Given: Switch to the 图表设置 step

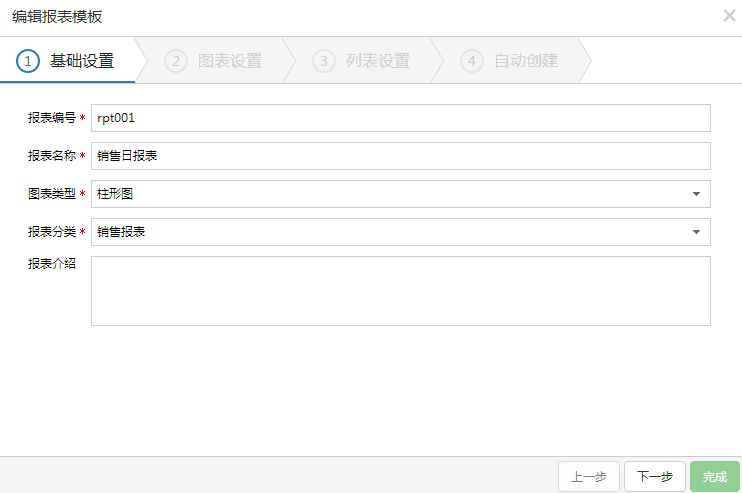Looking at the screenshot, I should (x=215, y=61).
